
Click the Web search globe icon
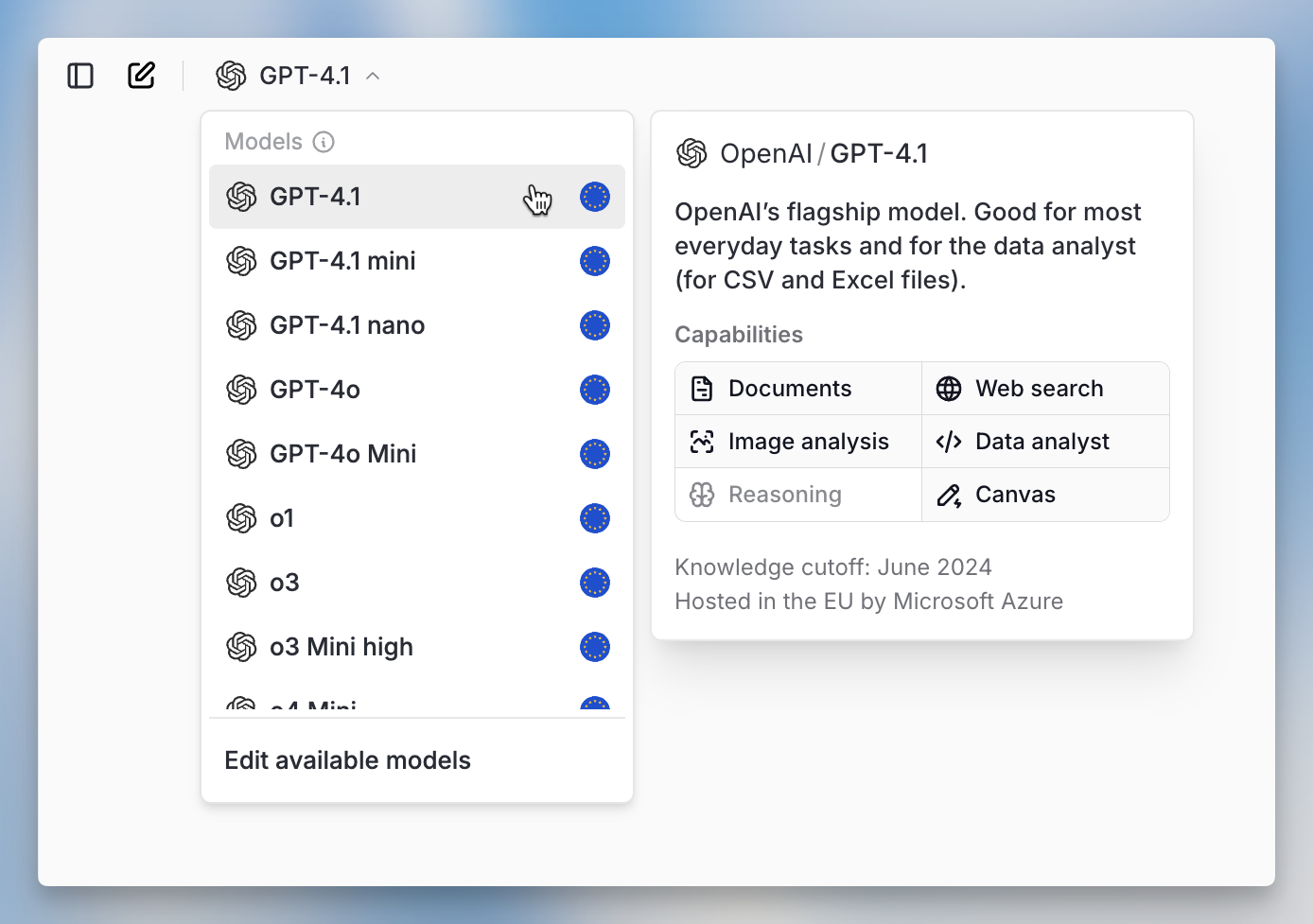click(x=949, y=389)
